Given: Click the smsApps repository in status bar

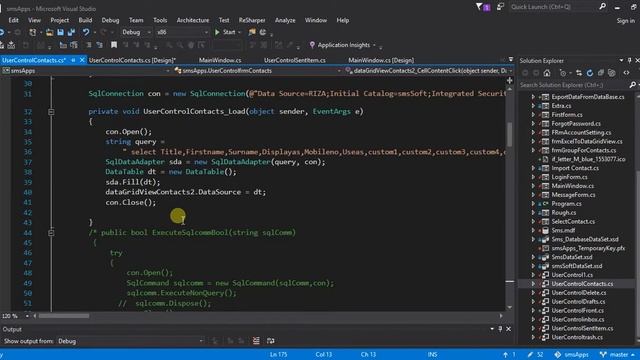Looking at the screenshot, I should coord(571,355).
